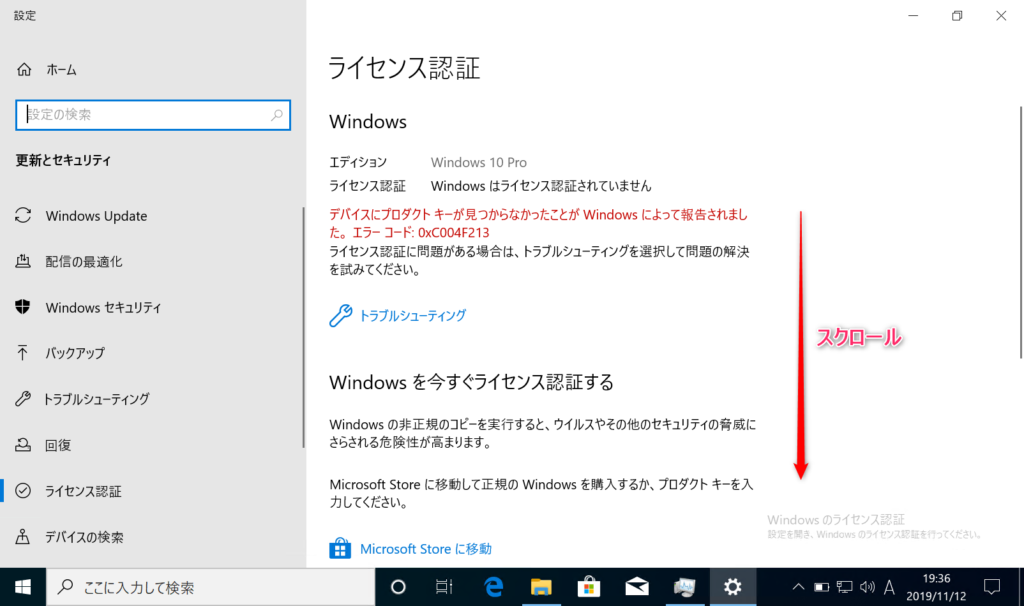
Task: Restore down the 設定 window
Action: [x=957, y=16]
